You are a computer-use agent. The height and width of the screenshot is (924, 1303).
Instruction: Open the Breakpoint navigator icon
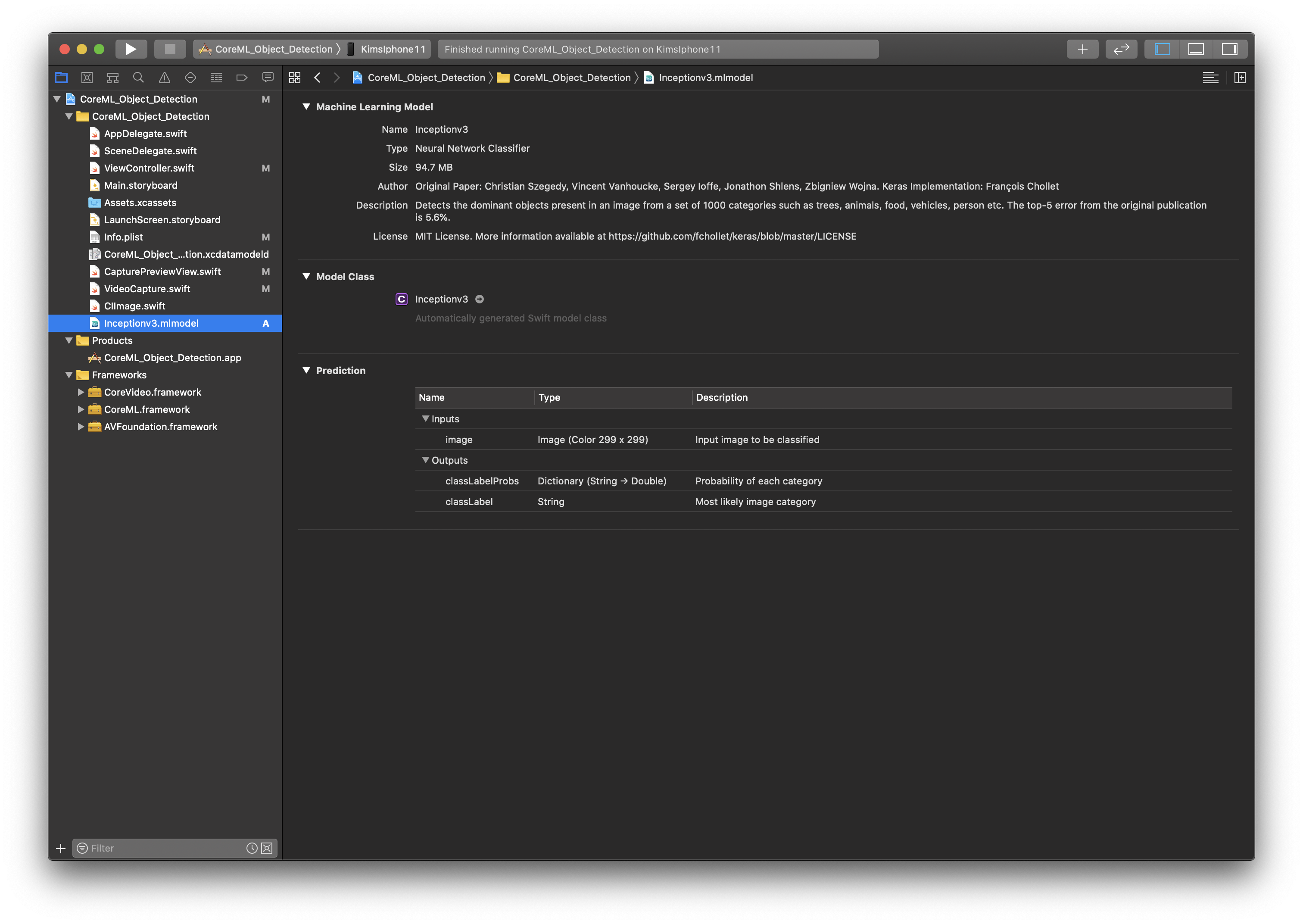click(242, 78)
